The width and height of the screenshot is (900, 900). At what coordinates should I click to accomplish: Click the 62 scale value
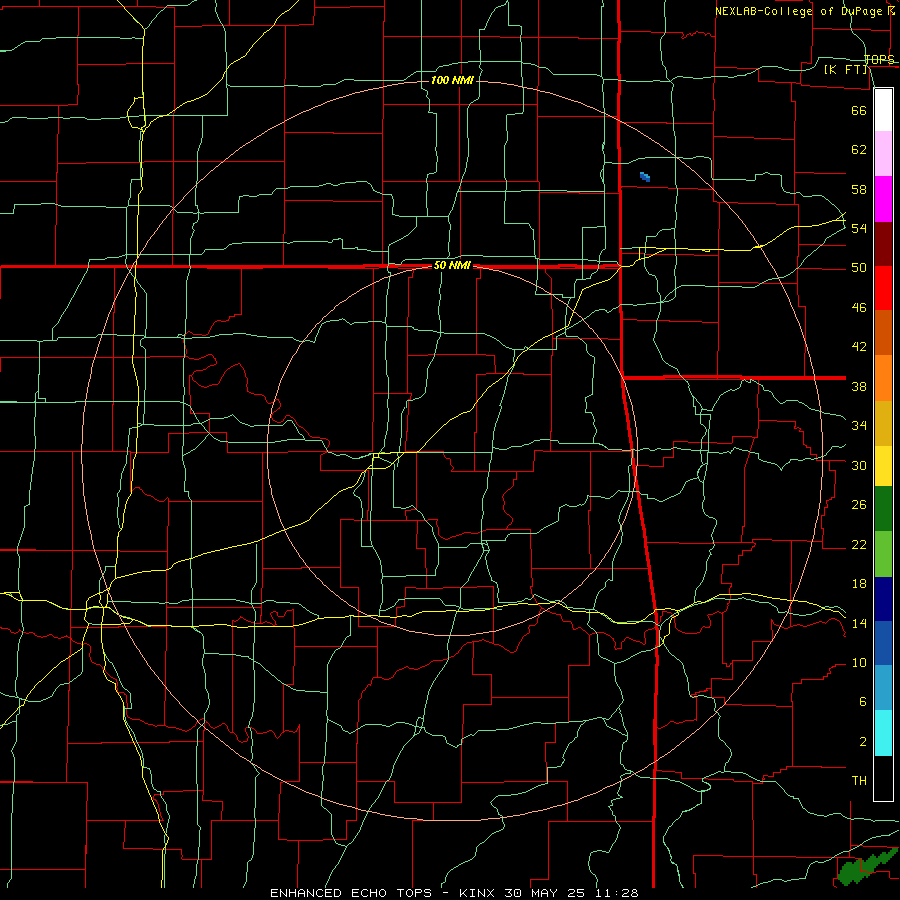pyautogui.click(x=859, y=149)
